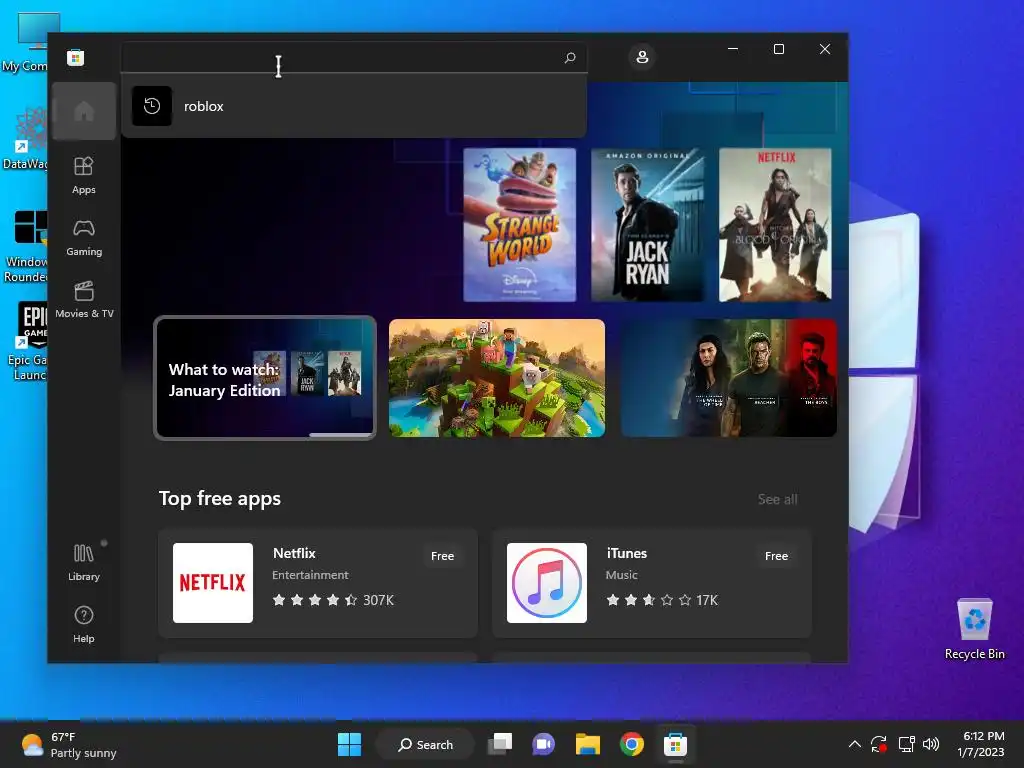Image resolution: width=1024 pixels, height=768 pixels.
Task: Open the three-character TV shows banner
Action: point(728,378)
